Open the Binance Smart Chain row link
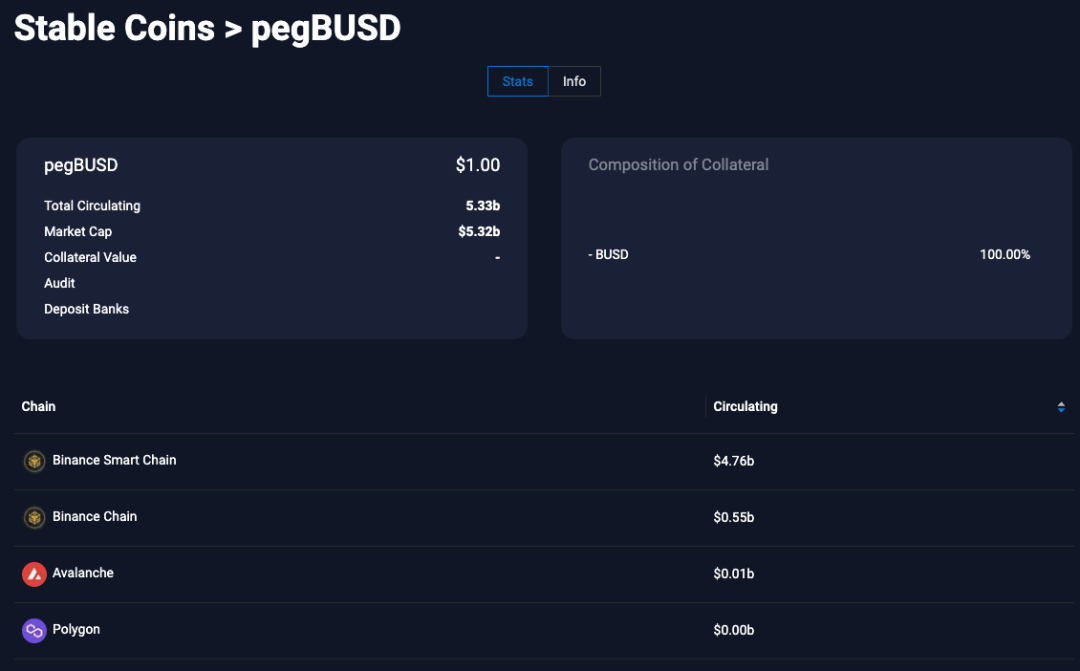The height and width of the screenshot is (671, 1080). point(114,460)
